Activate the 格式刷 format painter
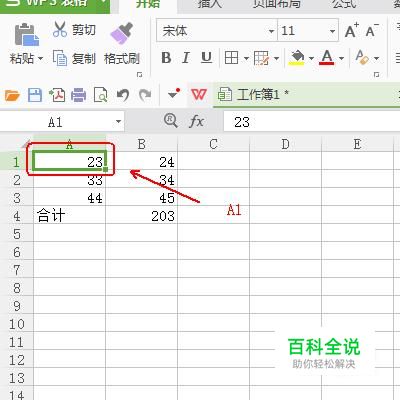Image resolution: width=400 pixels, height=400 pixels. [x=122, y=43]
